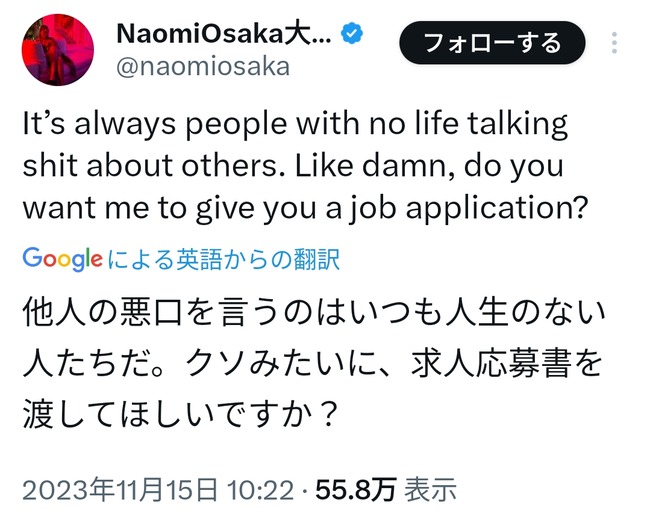Click translated line starting 人たちだ
Viewport: 650px width, 511px height.
(312, 365)
